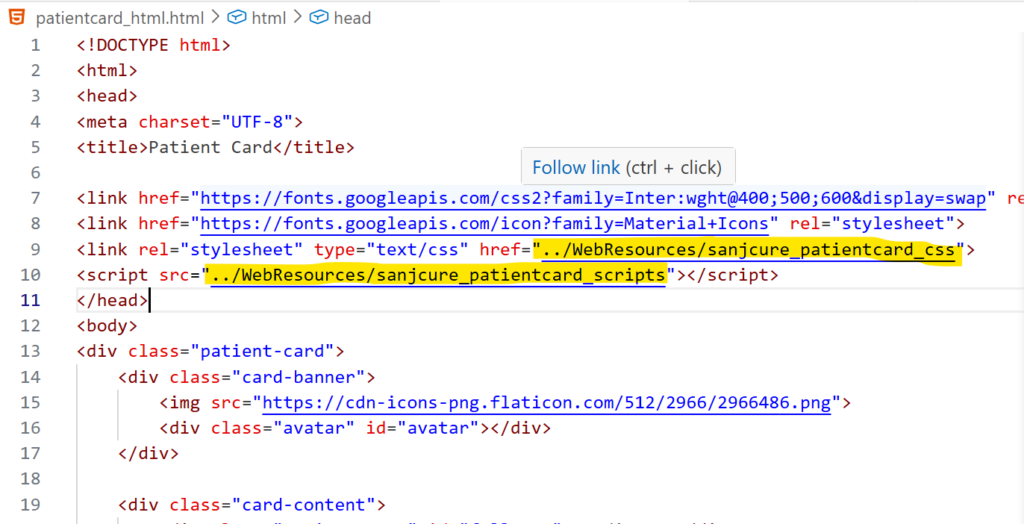Select the head breadcrumb segment
Image resolution: width=1024 pixels, height=524 pixels.
pyautogui.click(x=351, y=18)
